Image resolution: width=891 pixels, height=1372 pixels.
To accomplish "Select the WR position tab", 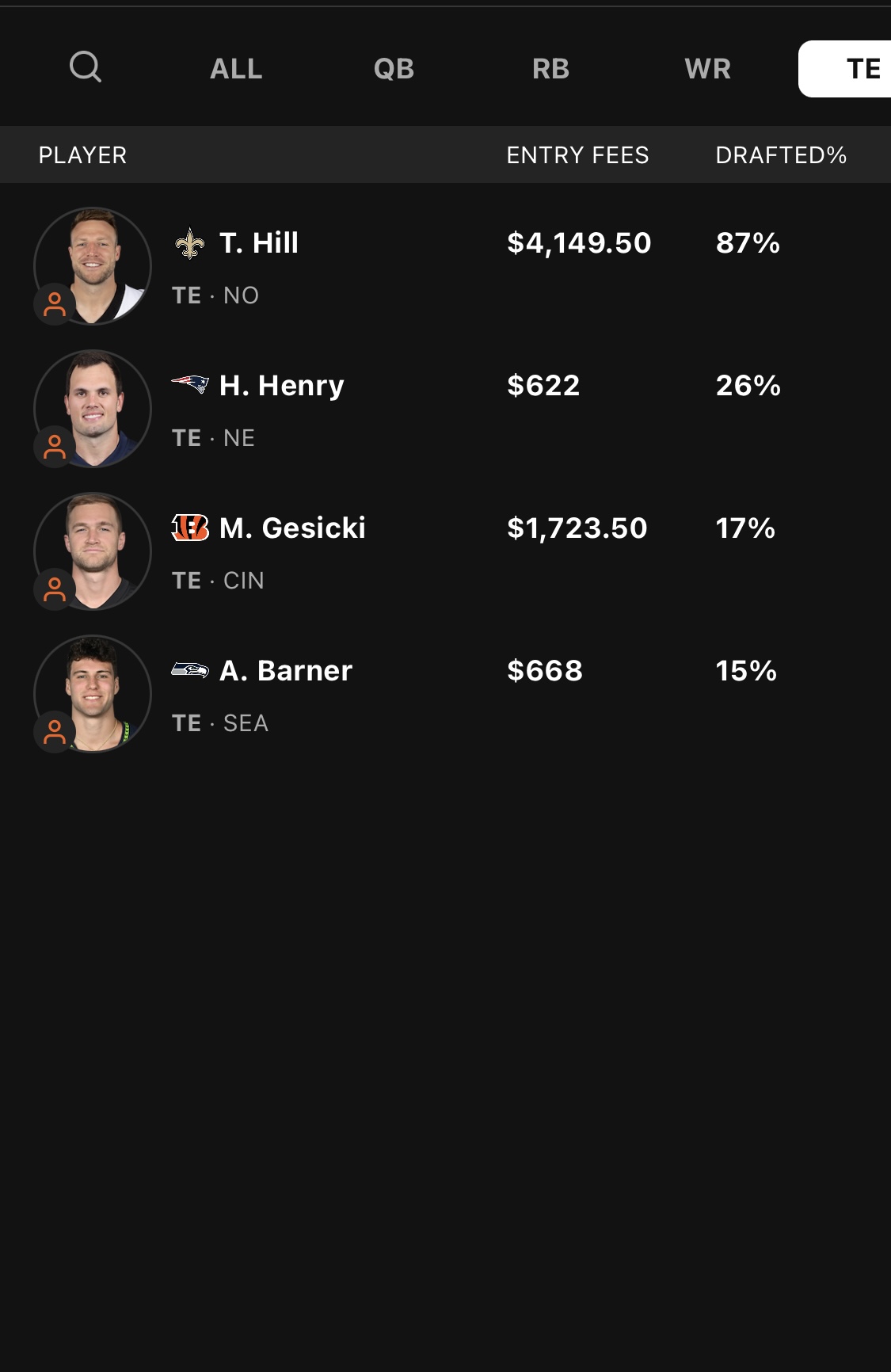I will click(707, 69).
